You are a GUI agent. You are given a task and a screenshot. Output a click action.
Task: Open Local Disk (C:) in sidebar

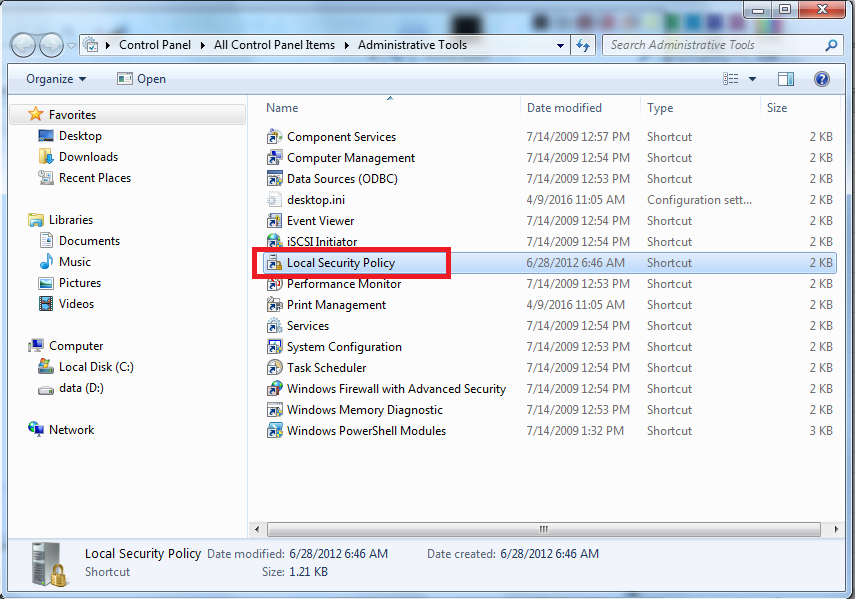tap(86, 367)
